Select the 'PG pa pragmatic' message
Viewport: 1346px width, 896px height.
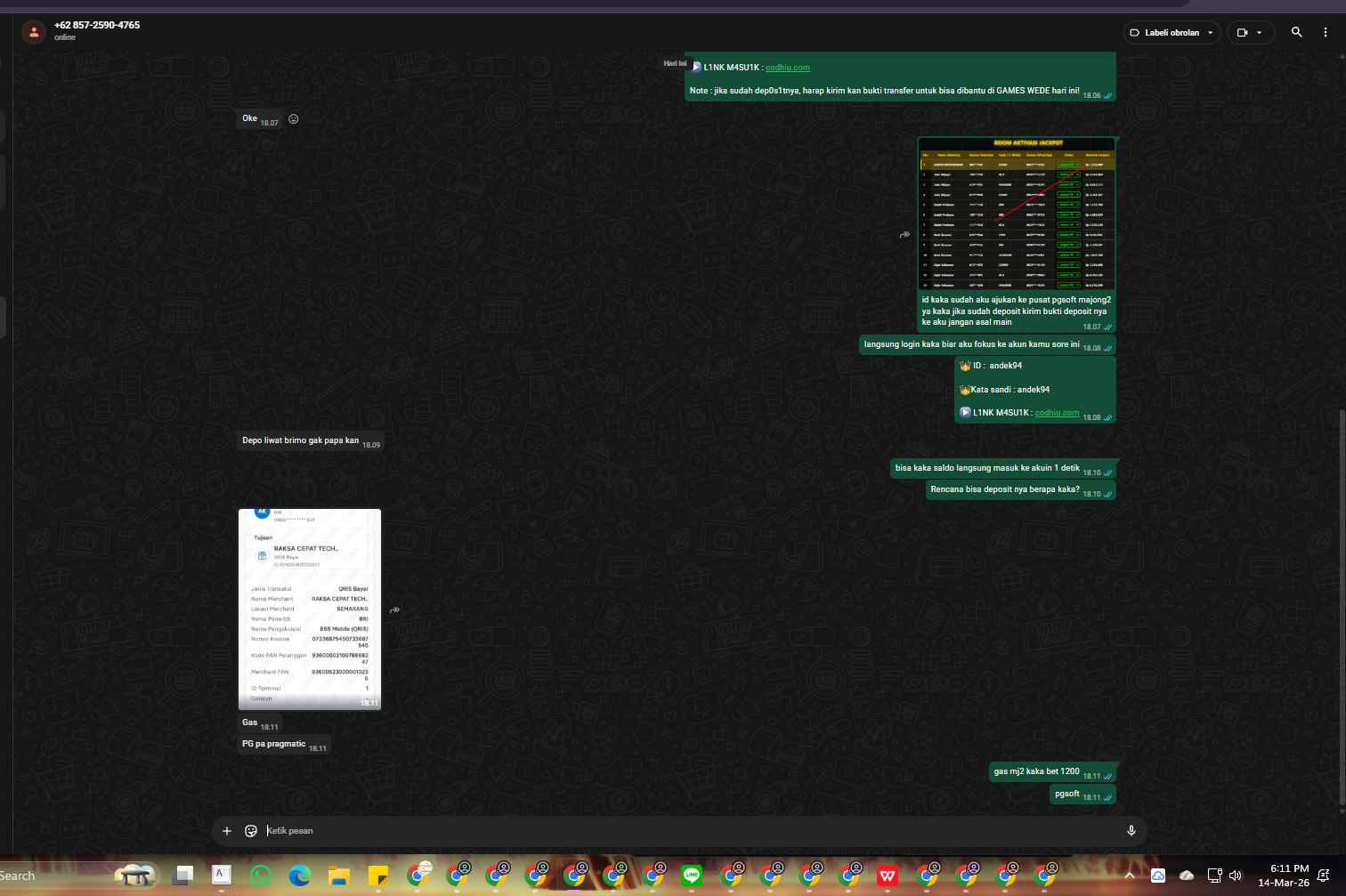pyautogui.click(x=284, y=745)
